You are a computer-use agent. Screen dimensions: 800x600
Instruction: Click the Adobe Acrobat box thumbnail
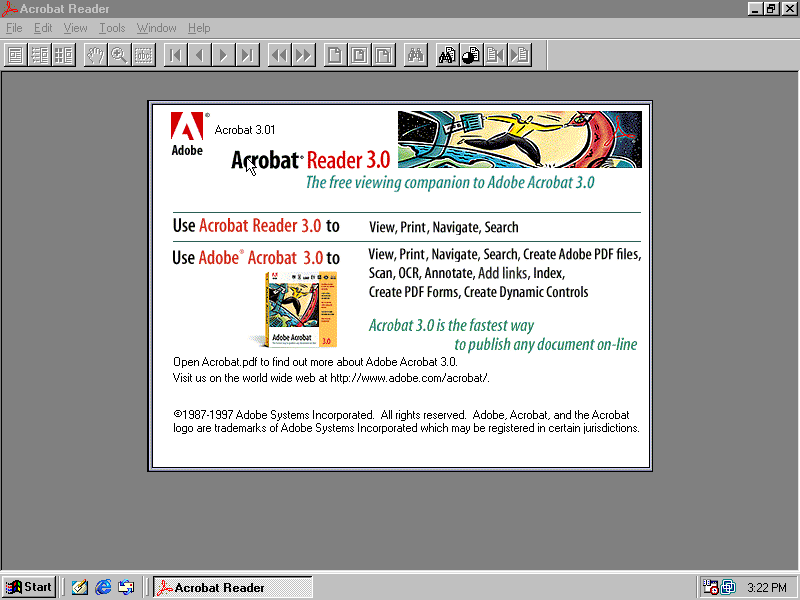pyautogui.click(x=293, y=308)
